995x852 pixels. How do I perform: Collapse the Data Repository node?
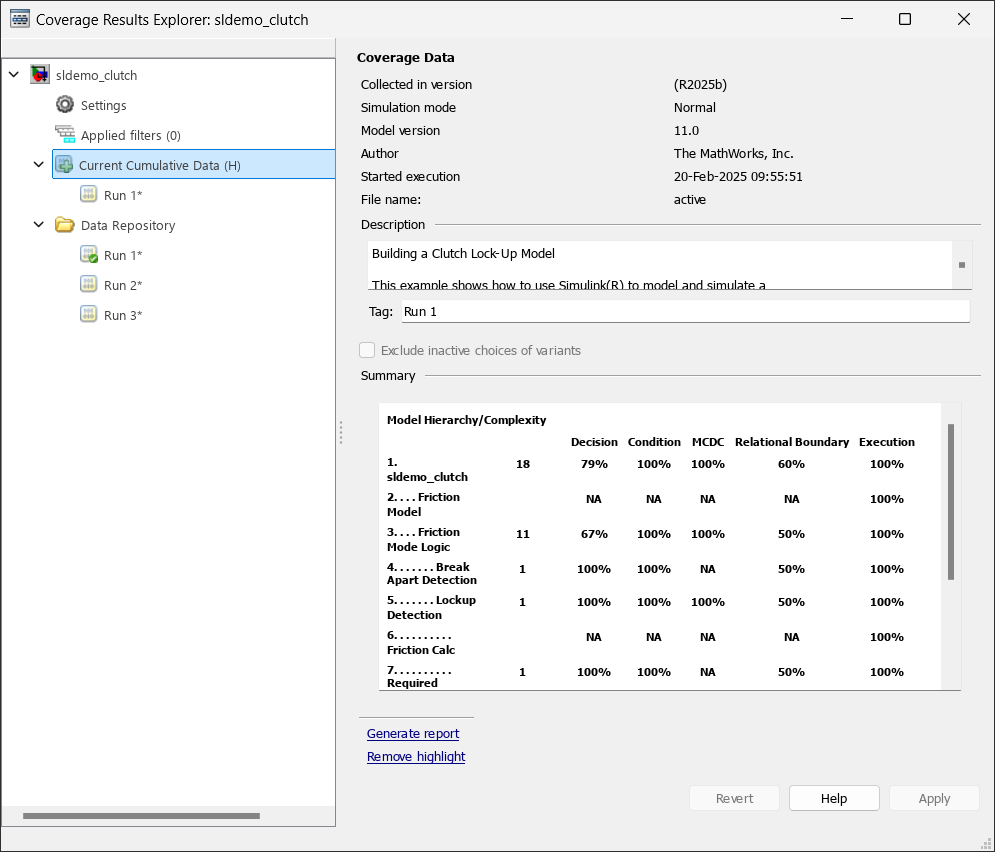point(38,225)
